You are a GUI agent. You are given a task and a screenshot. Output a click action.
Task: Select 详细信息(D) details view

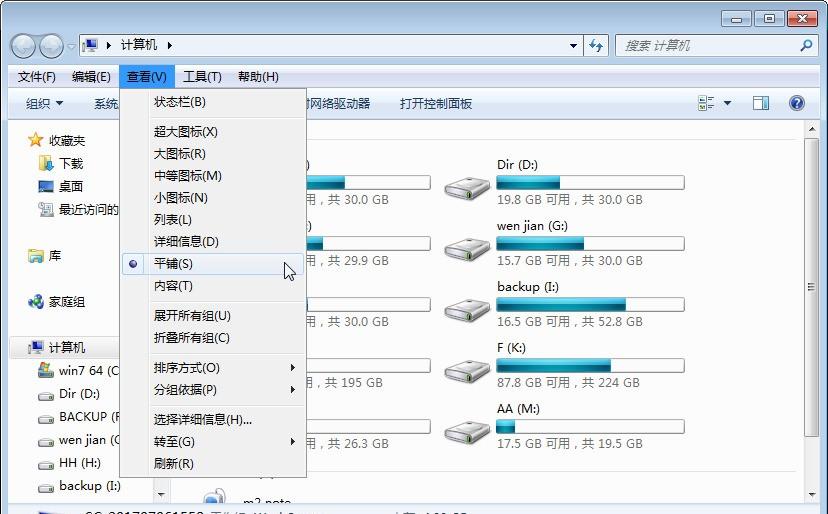[x=213, y=241]
